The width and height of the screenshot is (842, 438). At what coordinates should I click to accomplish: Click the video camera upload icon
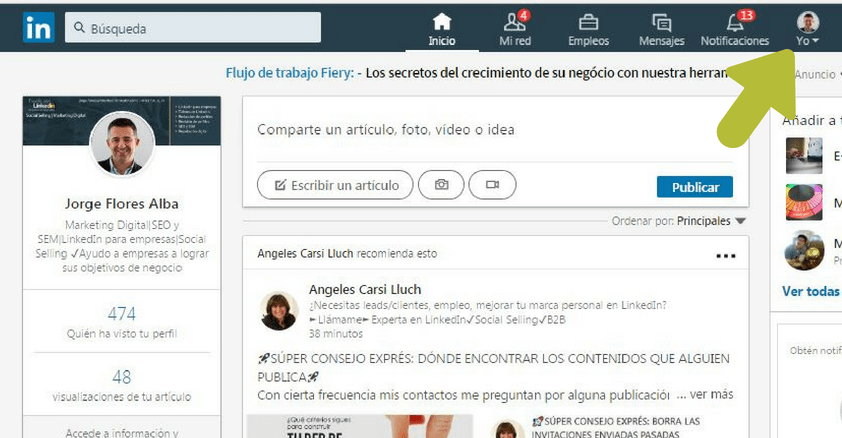pyautogui.click(x=492, y=185)
